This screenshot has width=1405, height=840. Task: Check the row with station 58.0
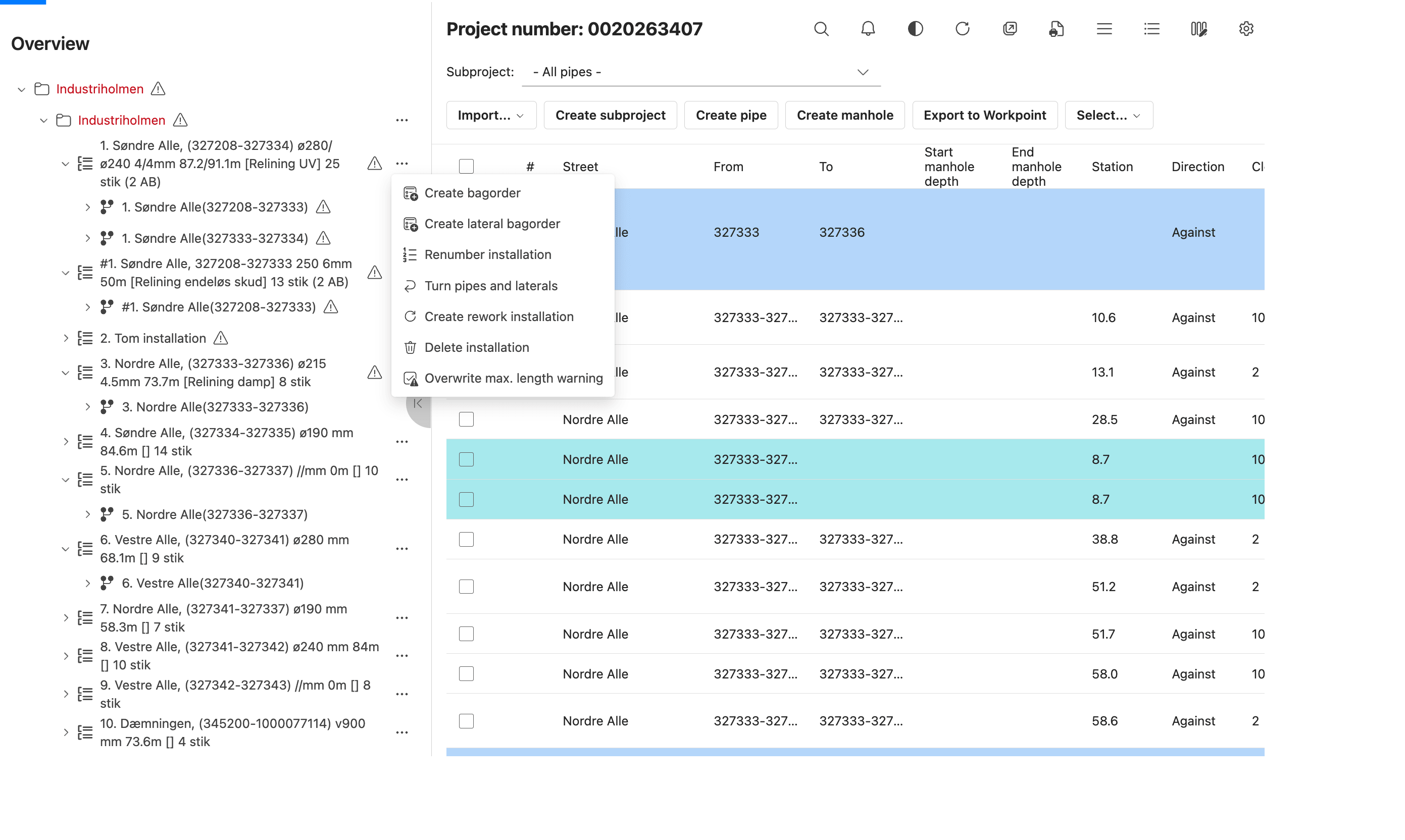click(466, 673)
